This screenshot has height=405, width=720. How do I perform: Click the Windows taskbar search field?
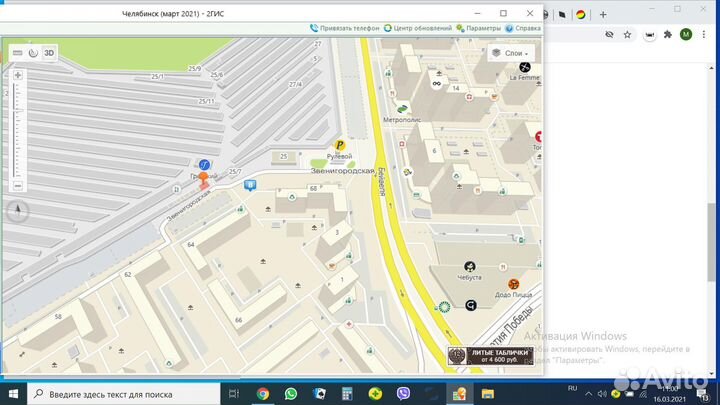click(x=130, y=394)
